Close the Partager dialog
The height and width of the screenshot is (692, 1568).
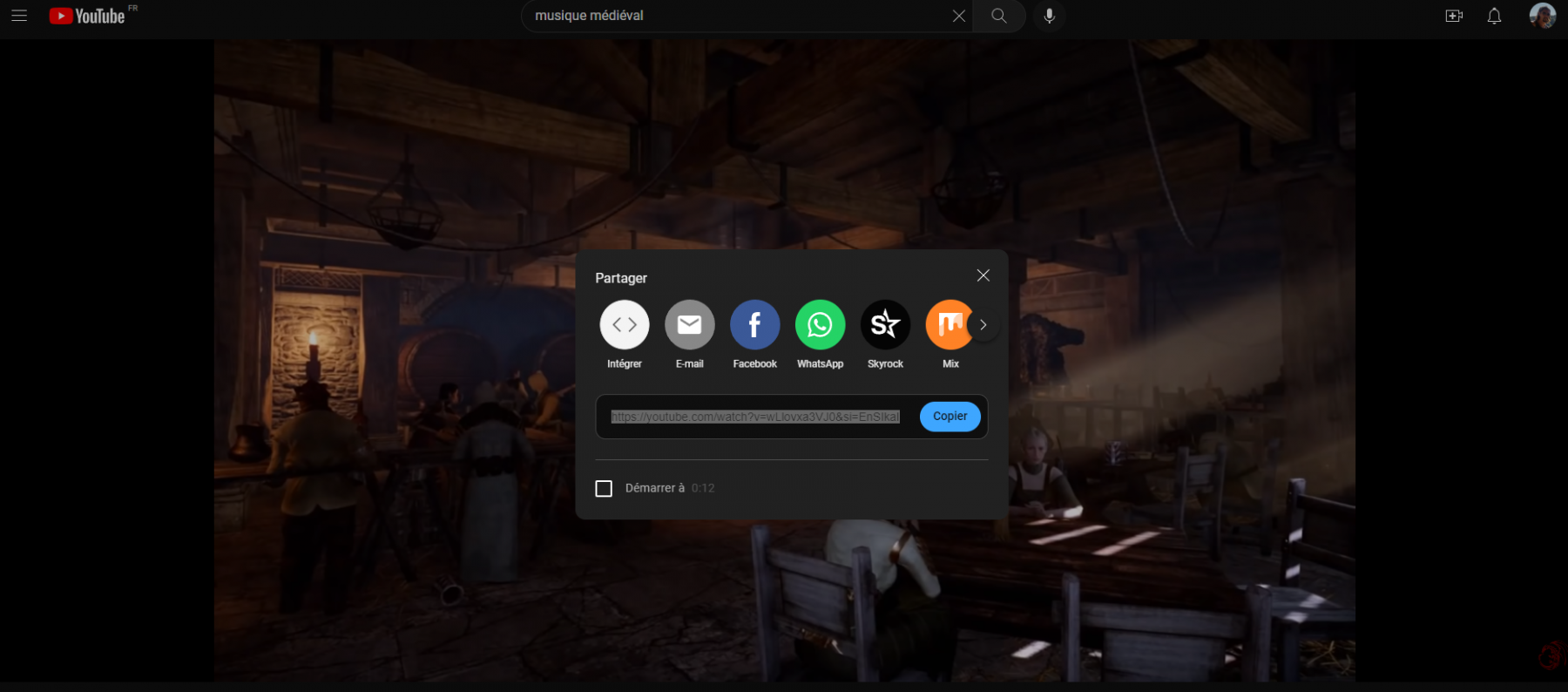(x=983, y=275)
